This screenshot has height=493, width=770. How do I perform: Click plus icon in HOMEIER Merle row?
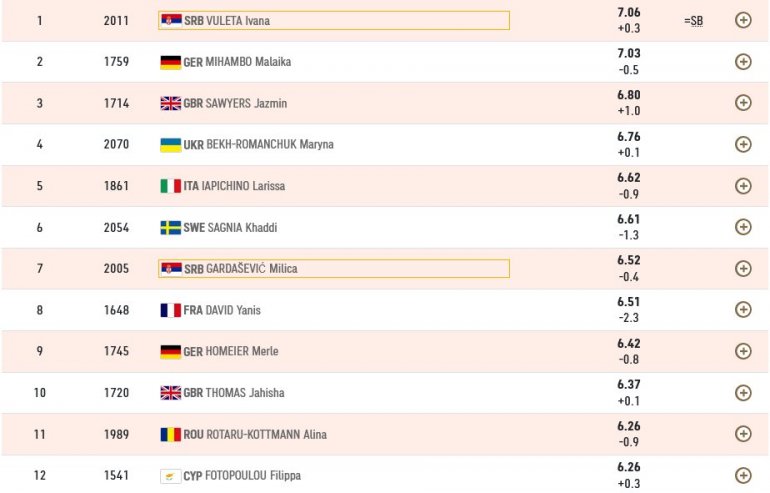743,351
